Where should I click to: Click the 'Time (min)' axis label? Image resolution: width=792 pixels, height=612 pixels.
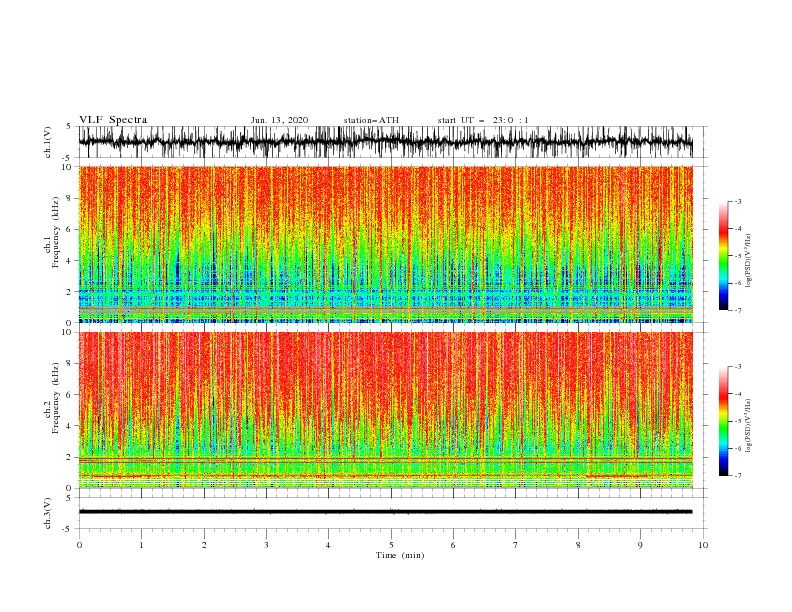pos(400,555)
